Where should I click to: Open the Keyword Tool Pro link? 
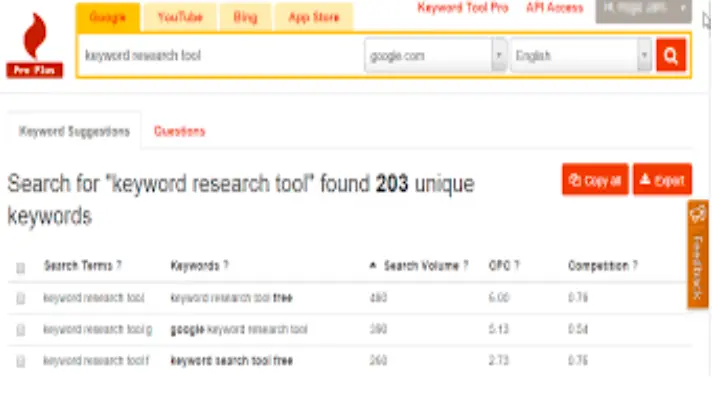pyautogui.click(x=463, y=8)
